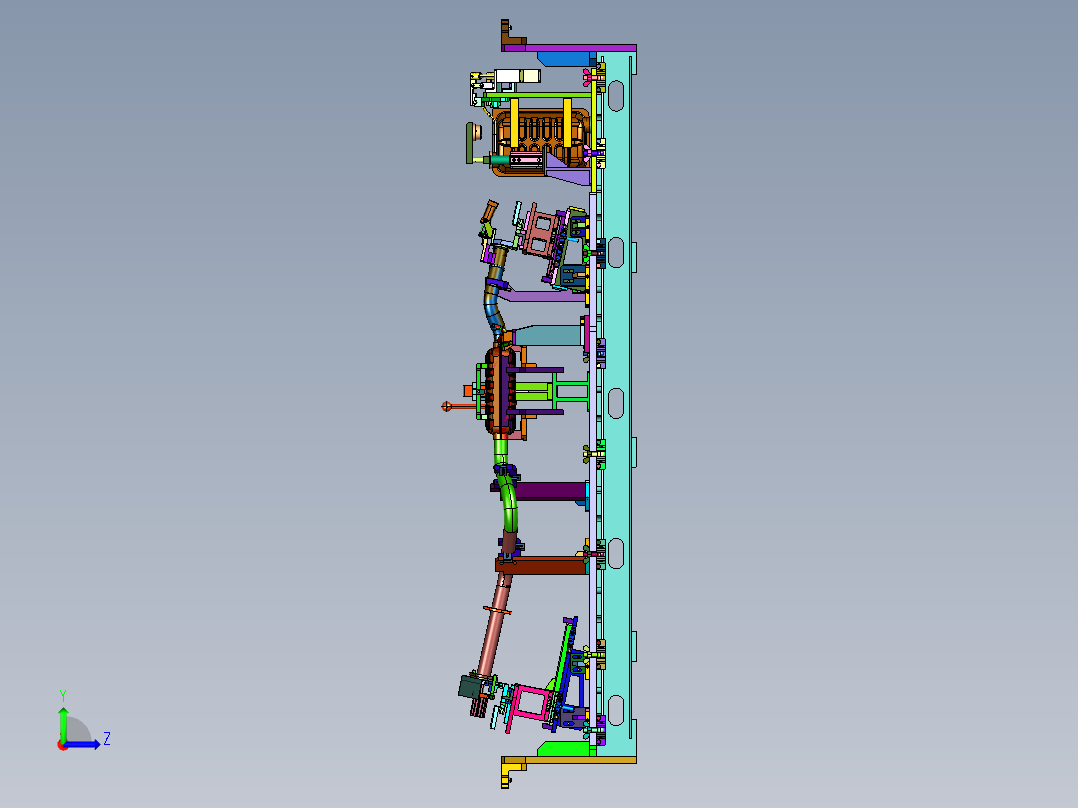
Task: Pick the dark green block at the pipe's lower end
Action: point(471,686)
